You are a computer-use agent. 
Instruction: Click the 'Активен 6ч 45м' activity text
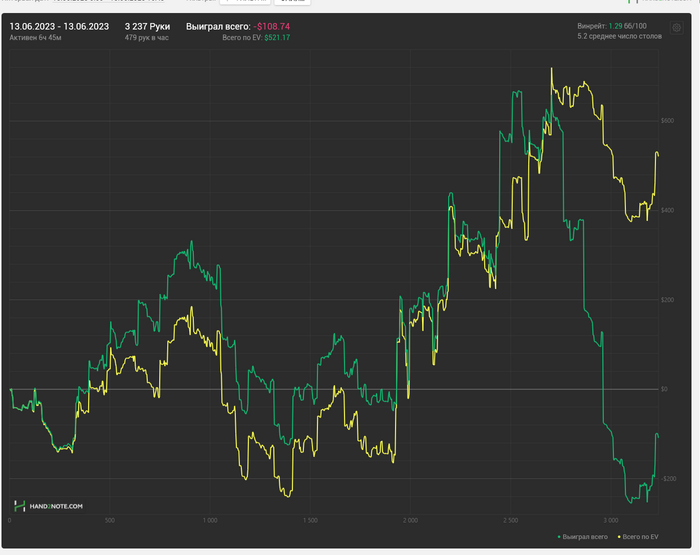pos(35,38)
